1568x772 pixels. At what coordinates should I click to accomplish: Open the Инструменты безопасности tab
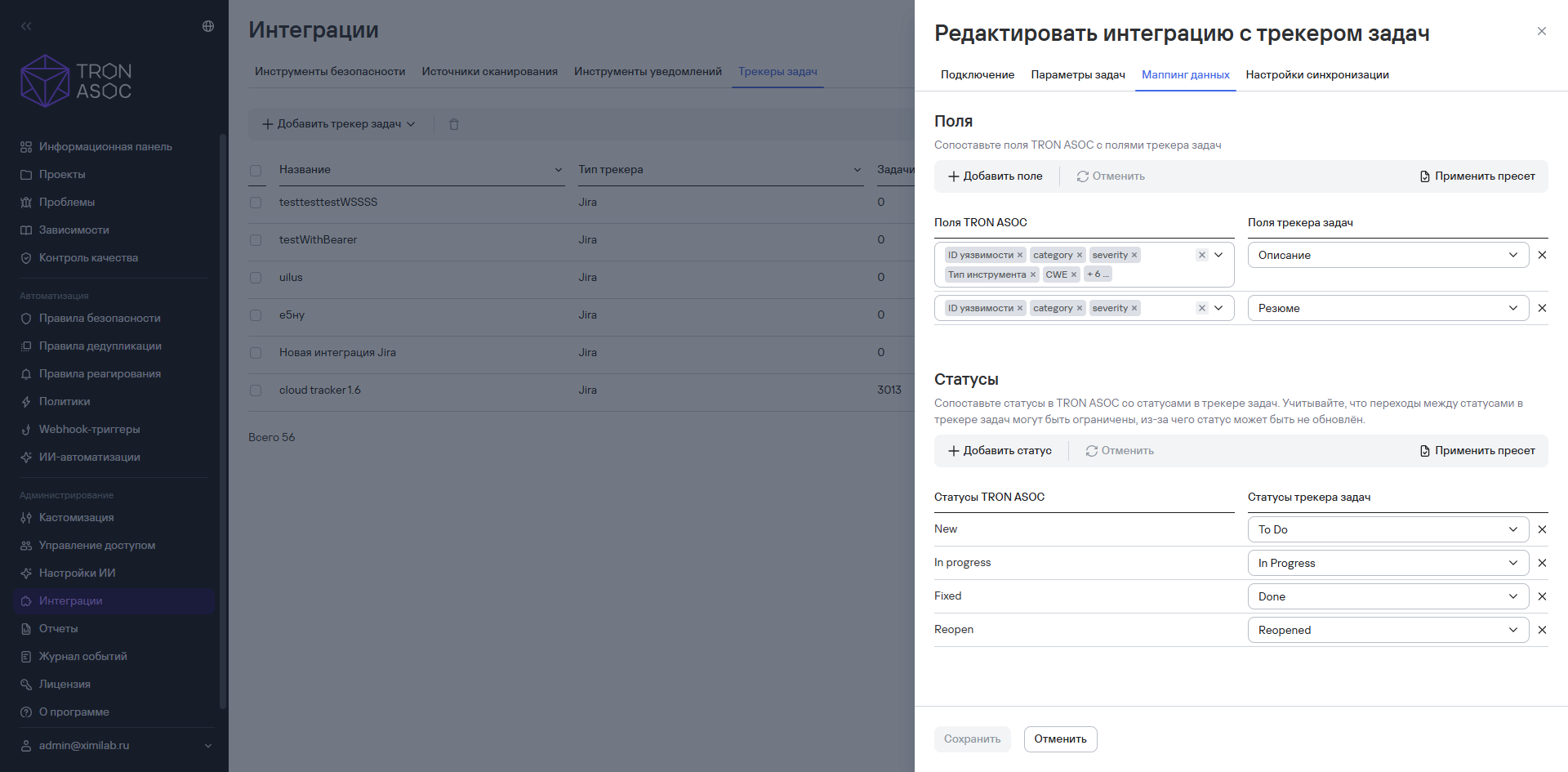[x=330, y=72]
